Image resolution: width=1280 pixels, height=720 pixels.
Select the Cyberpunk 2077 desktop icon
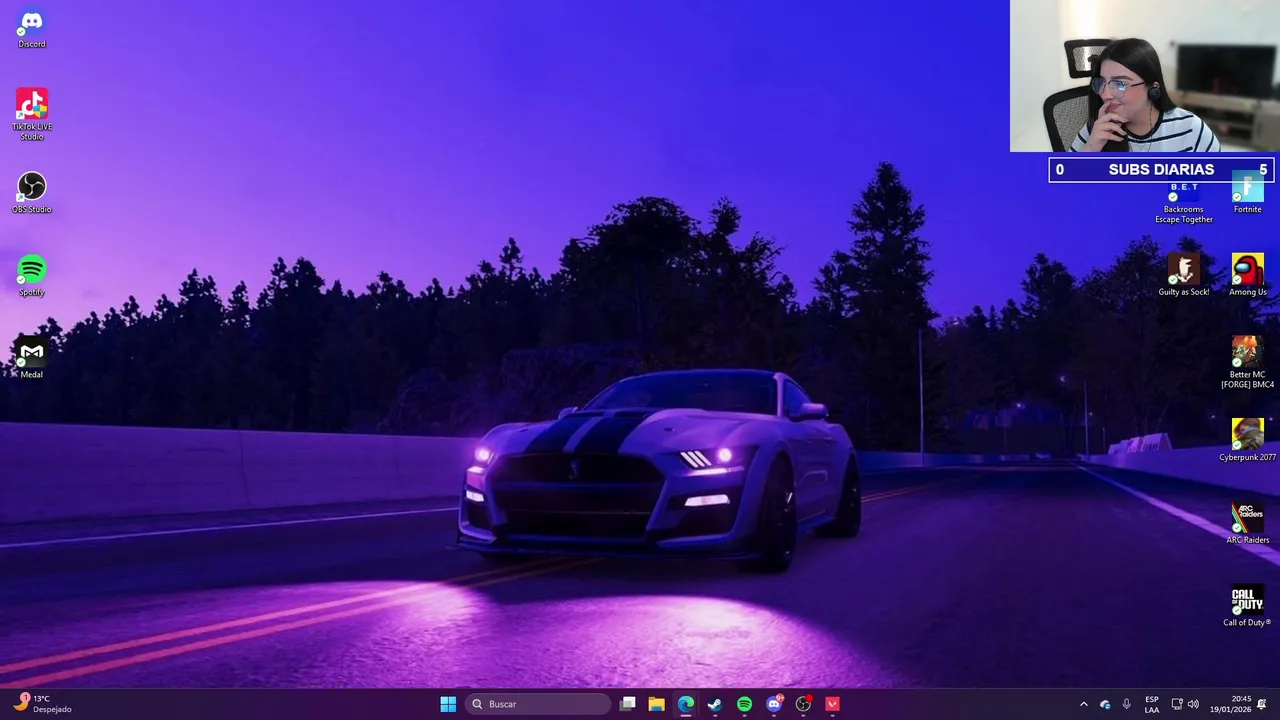pos(1247,441)
